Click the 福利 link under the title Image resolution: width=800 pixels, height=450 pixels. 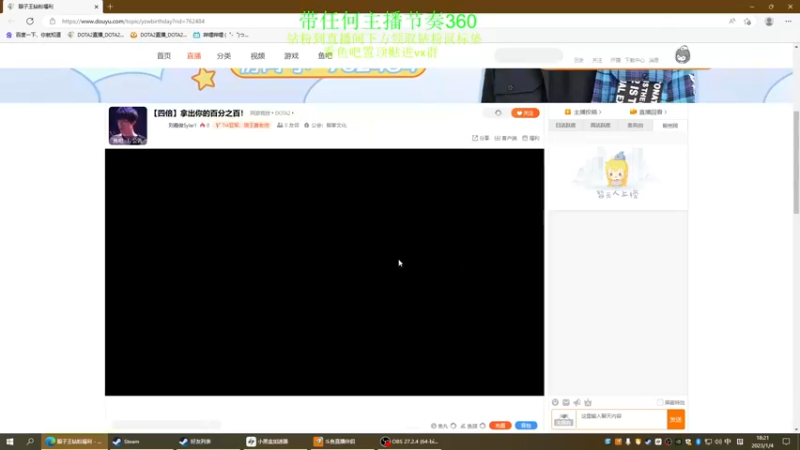click(531, 138)
